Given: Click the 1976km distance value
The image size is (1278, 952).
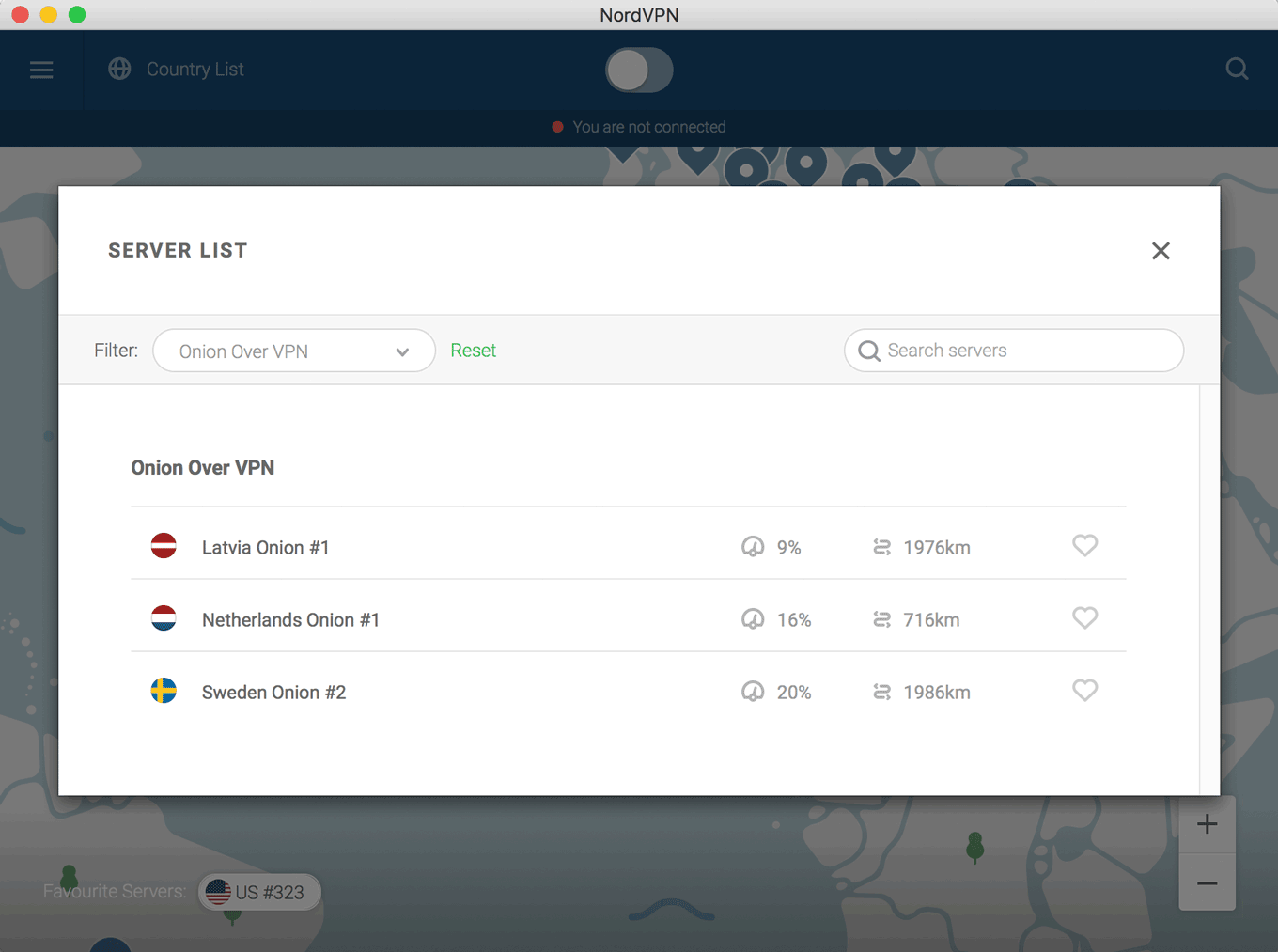Looking at the screenshot, I should pyautogui.click(x=937, y=548).
